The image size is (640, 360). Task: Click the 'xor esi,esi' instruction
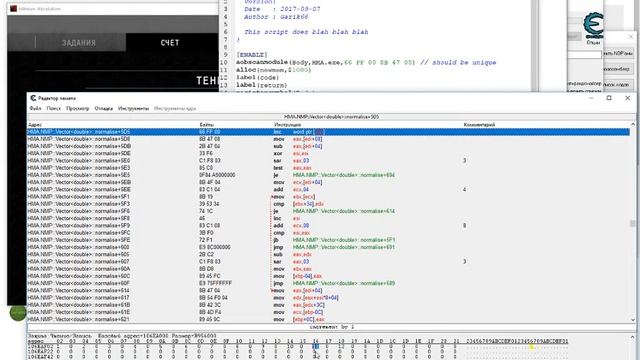tap(291, 153)
